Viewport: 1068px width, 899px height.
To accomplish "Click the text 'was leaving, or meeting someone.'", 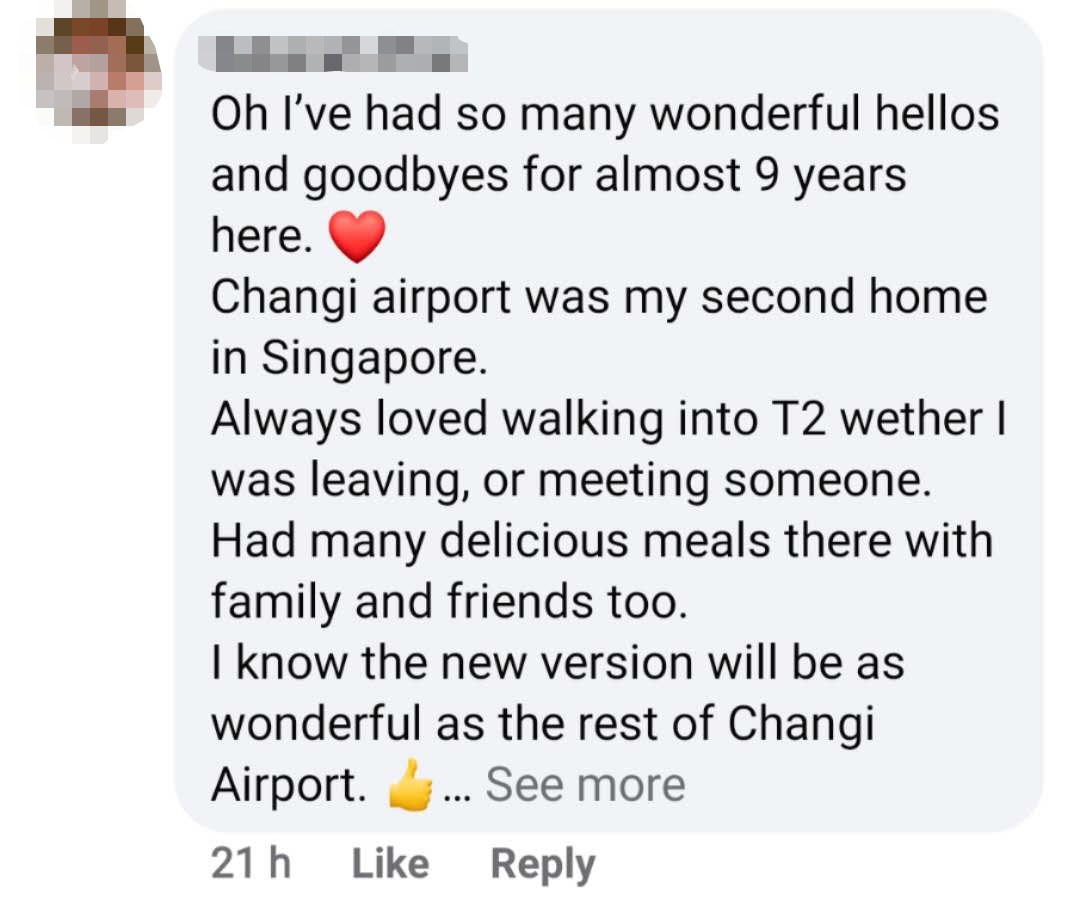I will [x=571, y=480].
